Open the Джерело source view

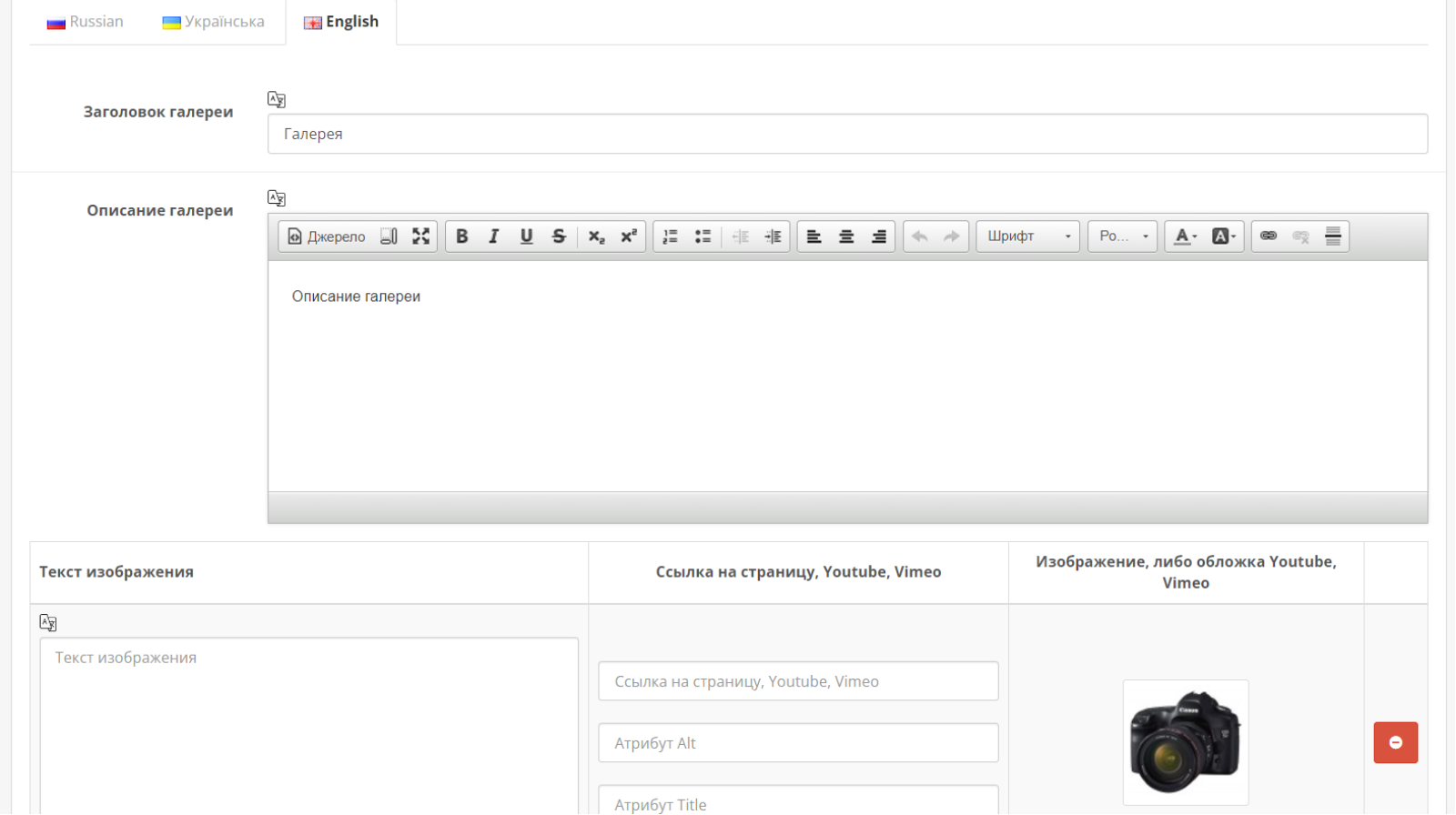click(327, 236)
